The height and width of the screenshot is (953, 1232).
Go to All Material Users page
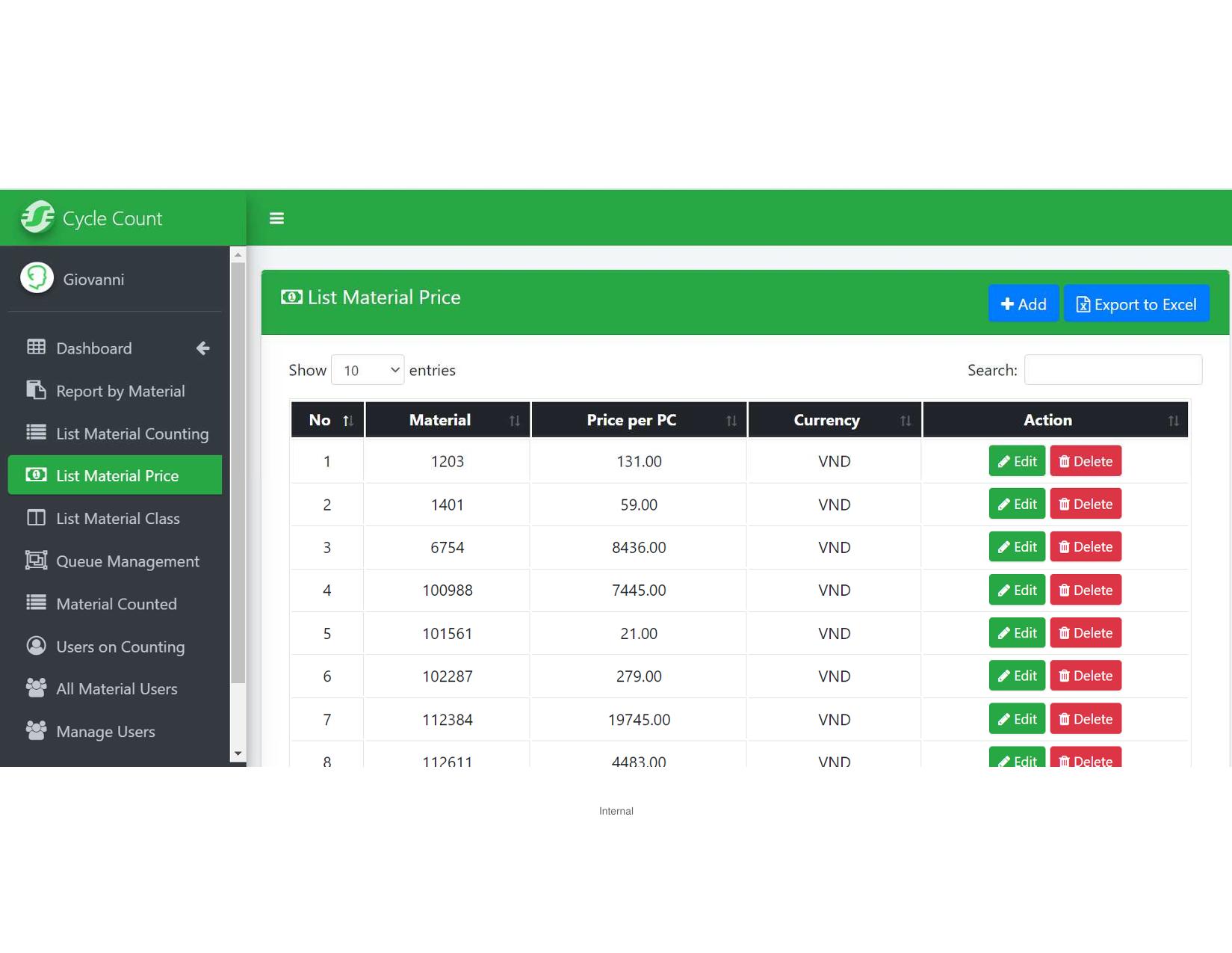click(117, 688)
